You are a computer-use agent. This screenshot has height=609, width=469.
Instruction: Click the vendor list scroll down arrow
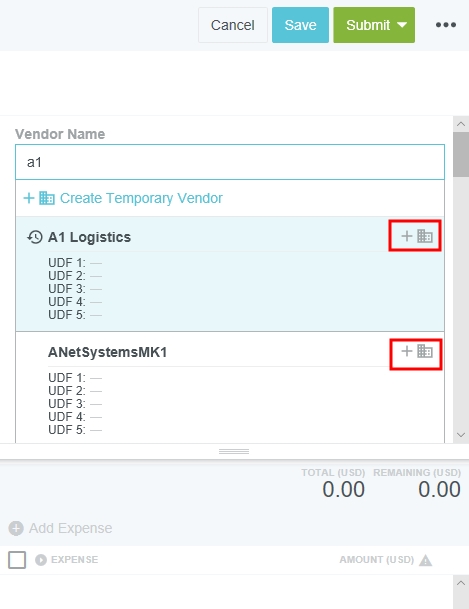(x=461, y=435)
